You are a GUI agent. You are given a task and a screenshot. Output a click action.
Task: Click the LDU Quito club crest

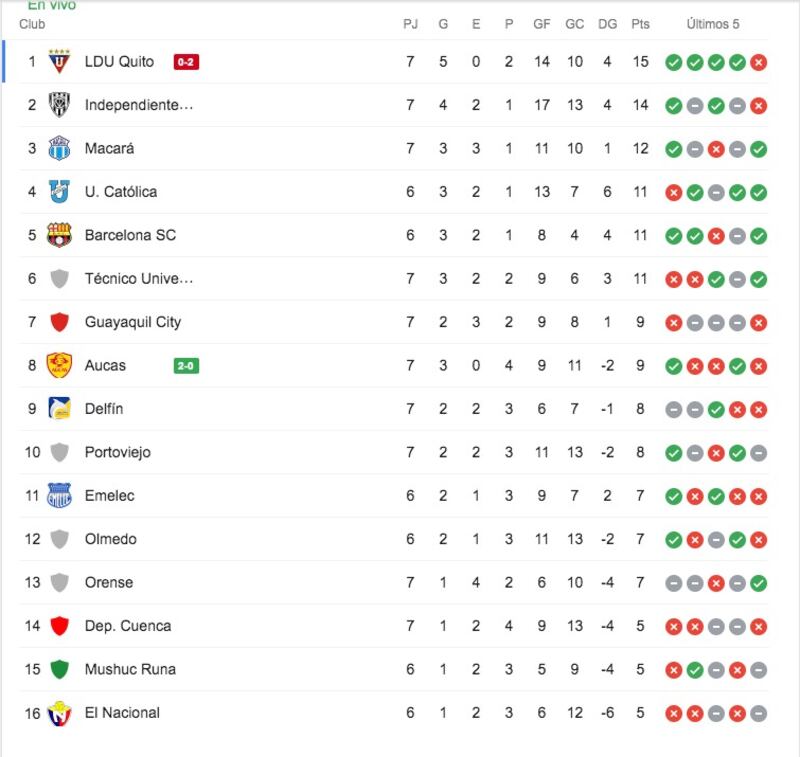[59, 61]
